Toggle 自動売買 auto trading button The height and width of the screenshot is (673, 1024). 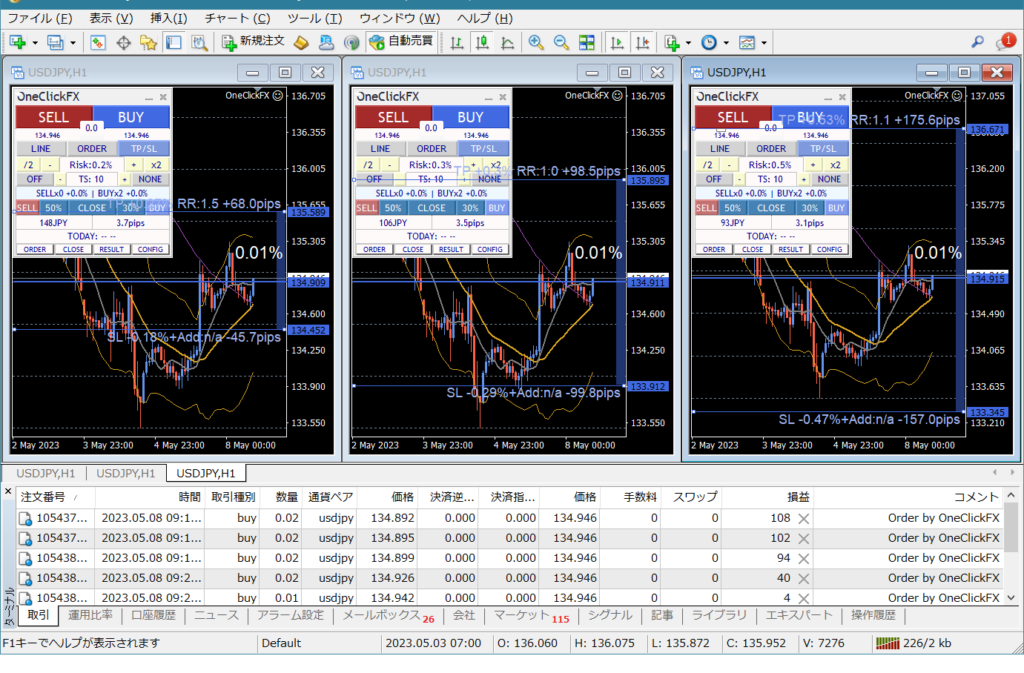400,42
